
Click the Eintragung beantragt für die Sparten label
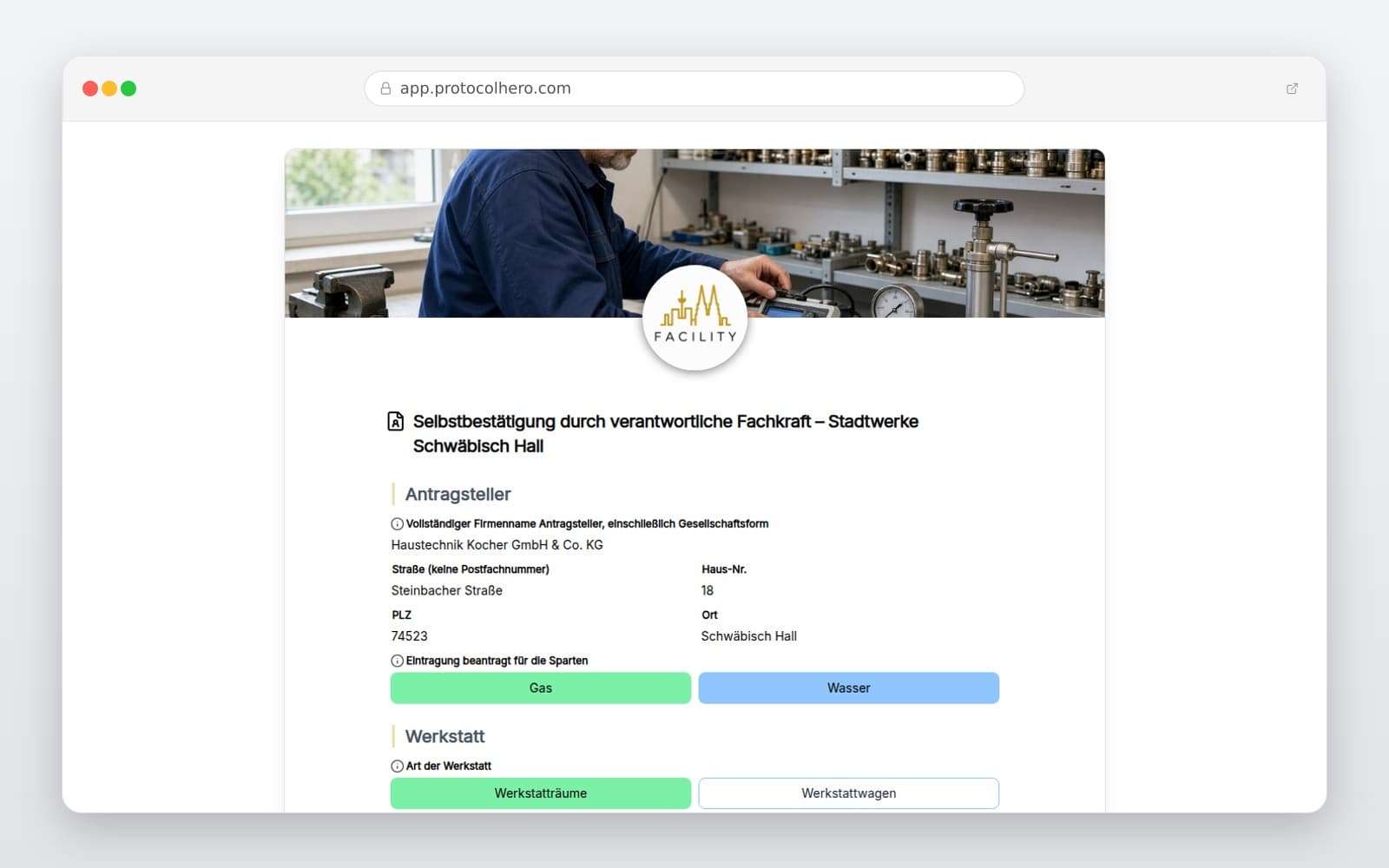tap(497, 661)
